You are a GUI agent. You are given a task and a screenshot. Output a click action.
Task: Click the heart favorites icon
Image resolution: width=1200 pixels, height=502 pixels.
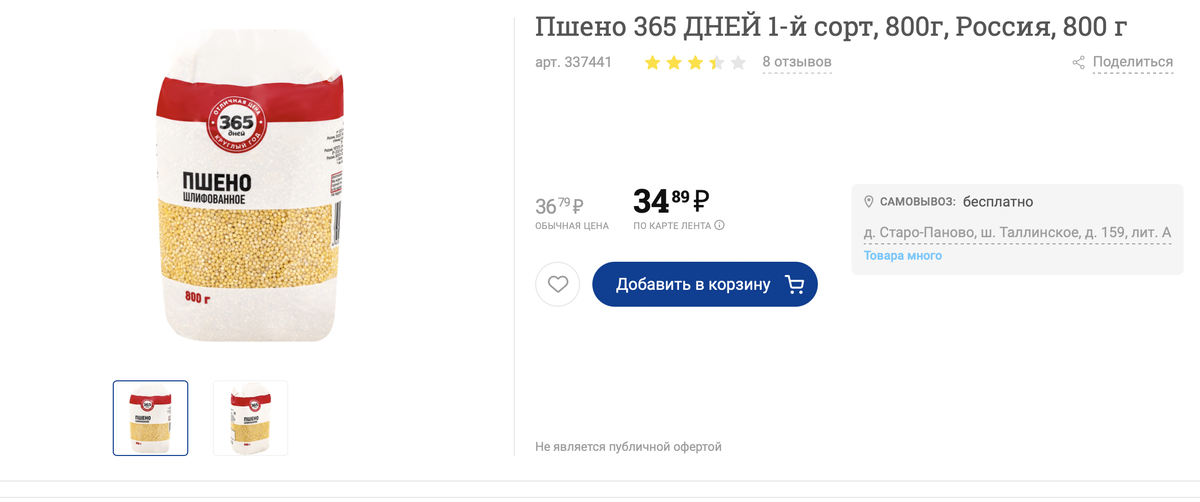tap(558, 284)
